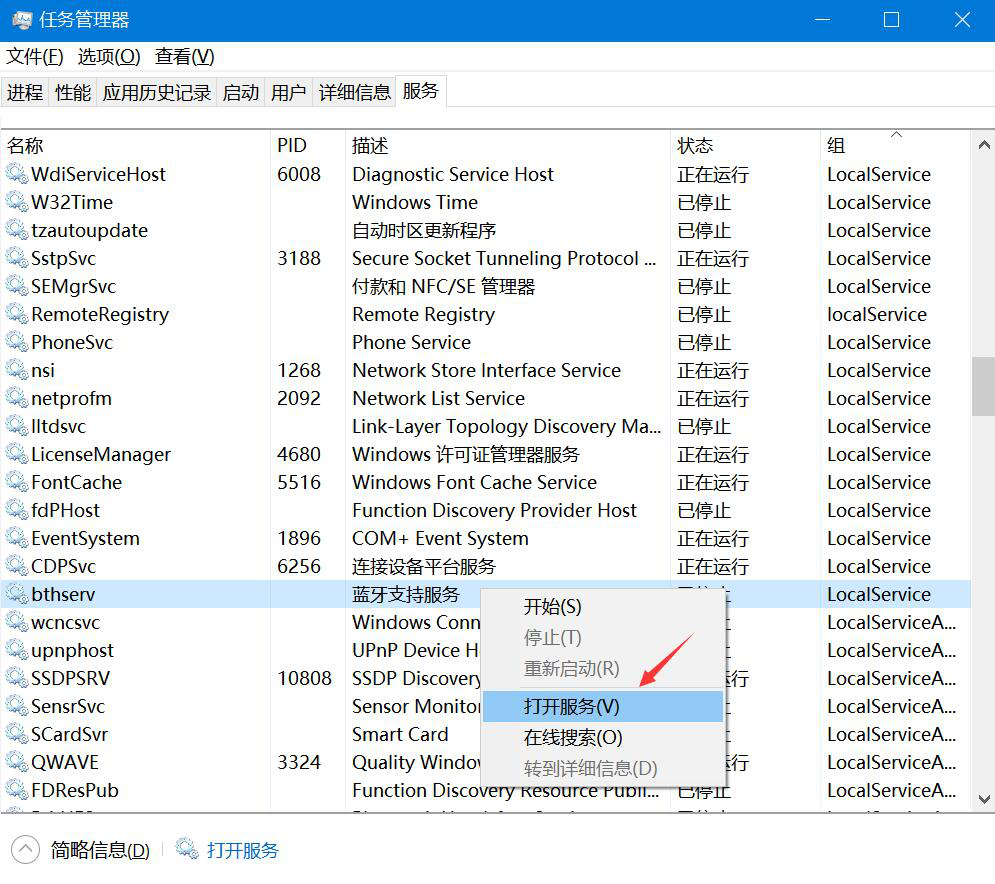Sort services by the 组 column header
This screenshot has height=884, width=995.
[836, 146]
